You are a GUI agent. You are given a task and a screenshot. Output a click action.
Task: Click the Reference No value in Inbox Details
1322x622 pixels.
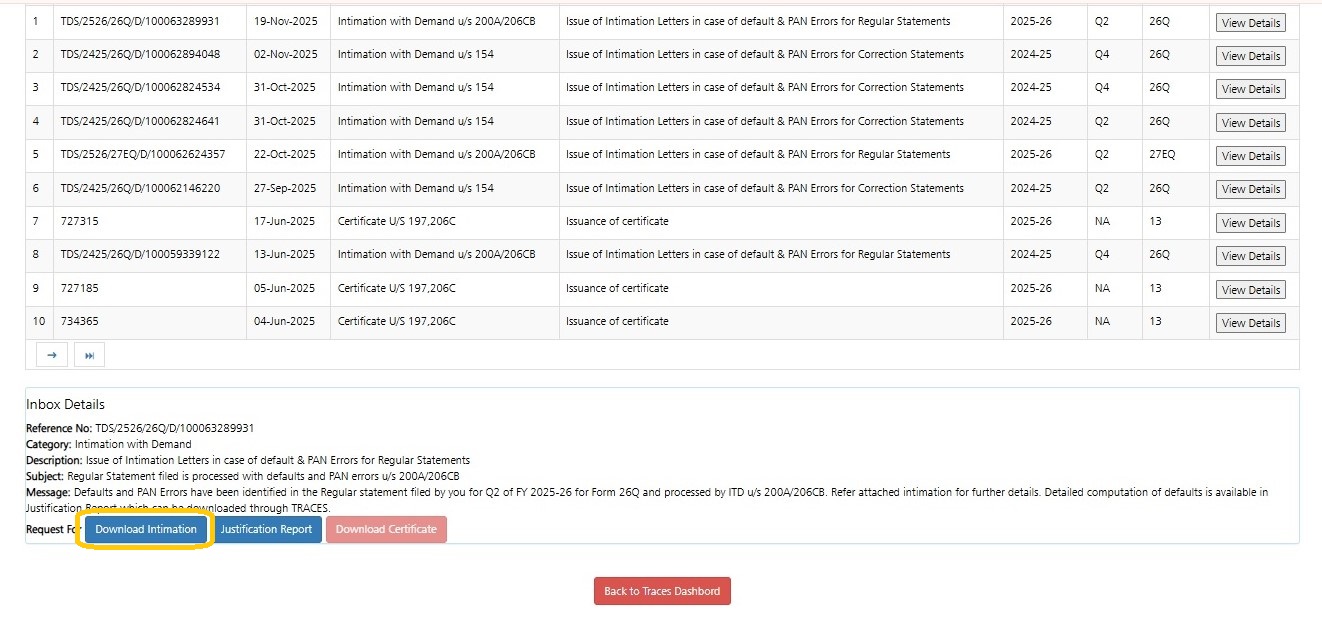point(174,428)
